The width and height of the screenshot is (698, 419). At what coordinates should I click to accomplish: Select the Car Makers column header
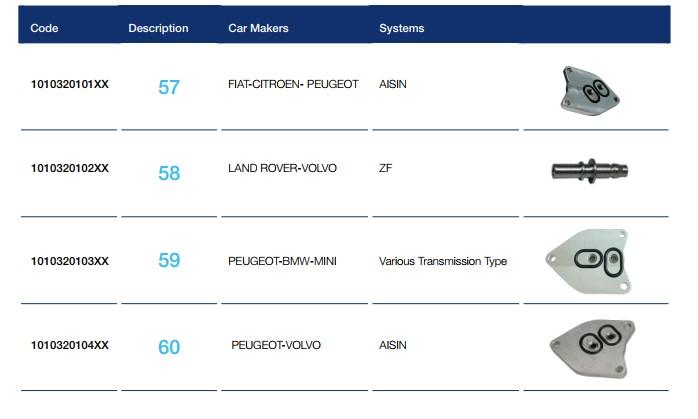[x=258, y=28]
